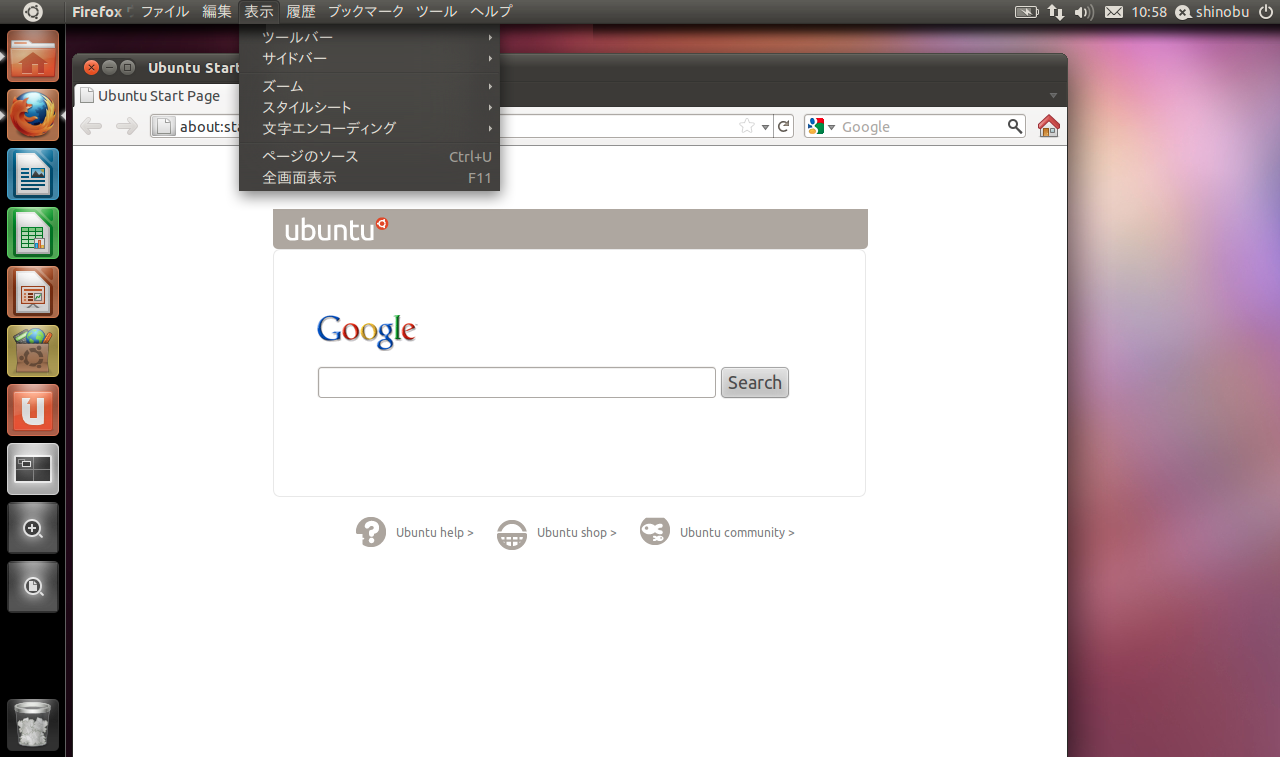Open the messaging envelope indicator
Image resolution: width=1280 pixels, height=757 pixels.
tap(1114, 12)
